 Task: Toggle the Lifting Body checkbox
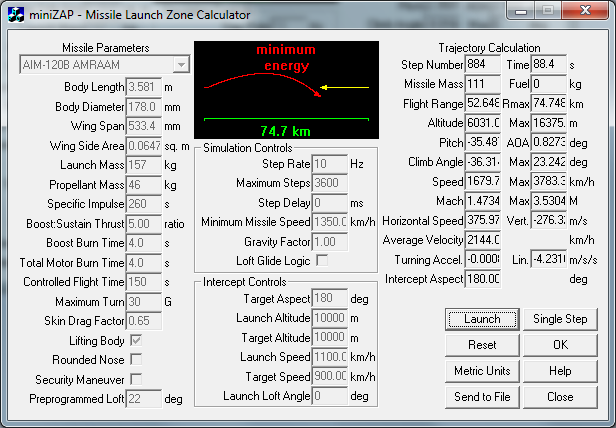tap(136, 340)
